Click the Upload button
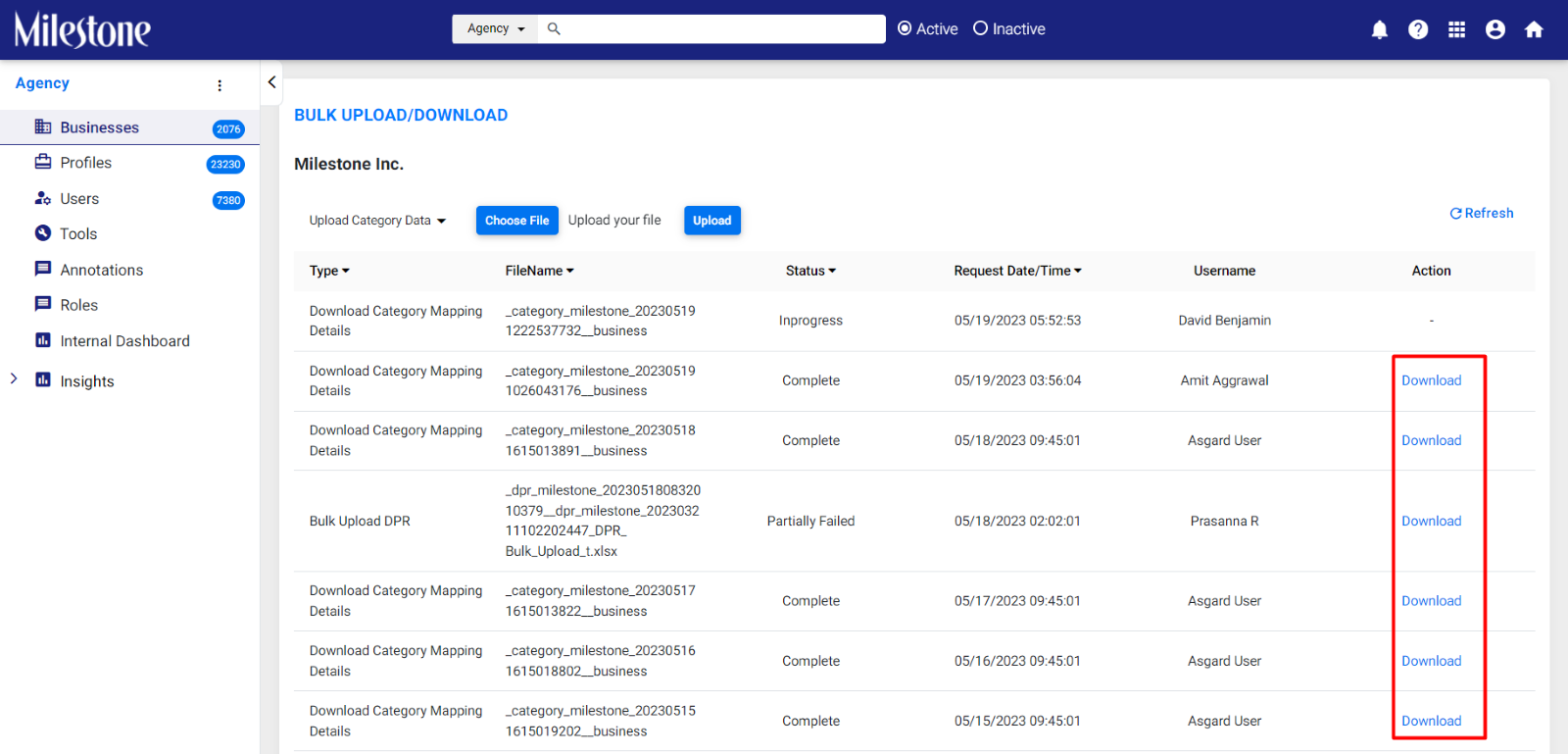1568x754 pixels. tap(712, 221)
